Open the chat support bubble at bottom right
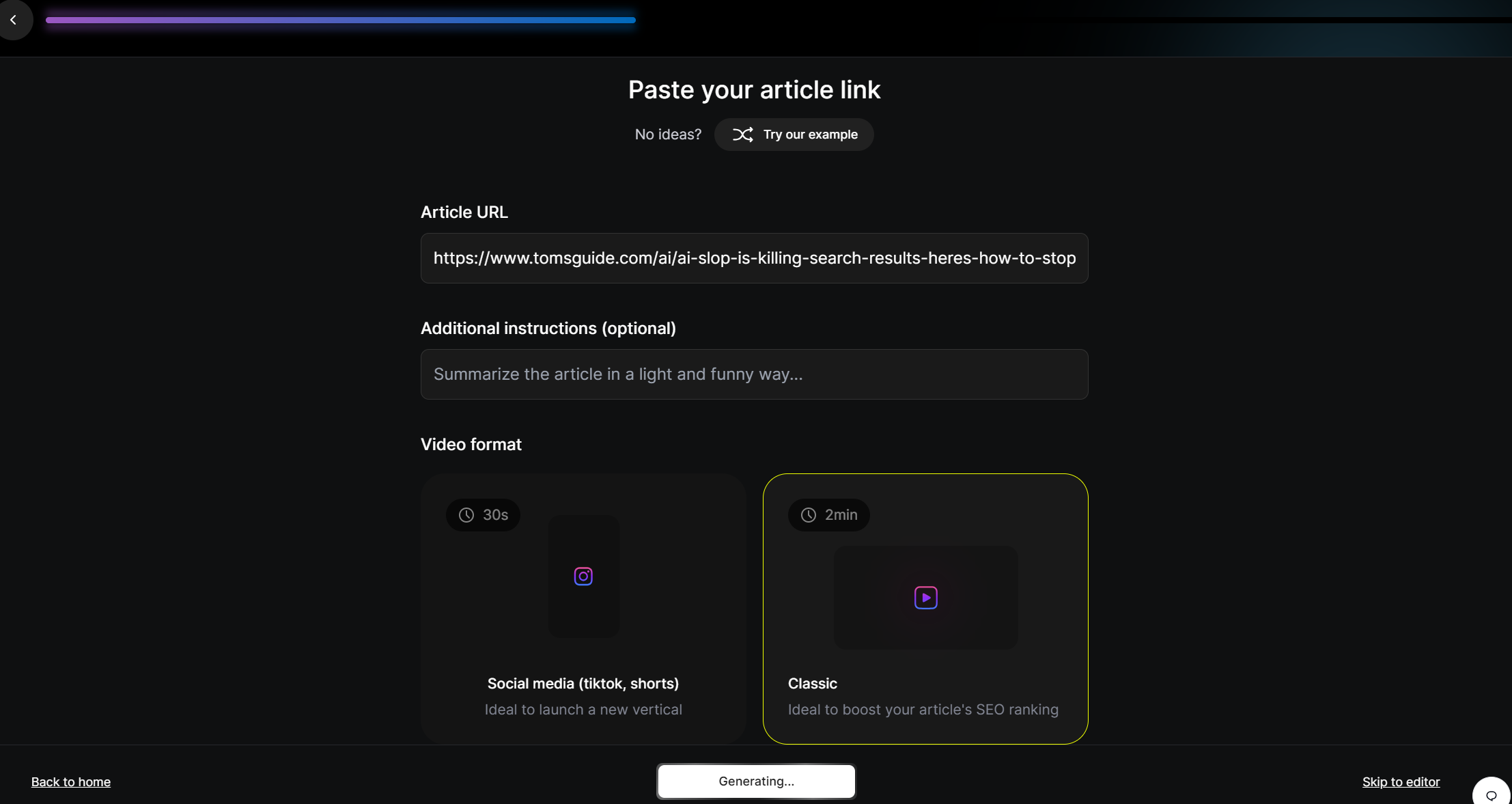This screenshot has height=804, width=1512. click(x=1492, y=794)
